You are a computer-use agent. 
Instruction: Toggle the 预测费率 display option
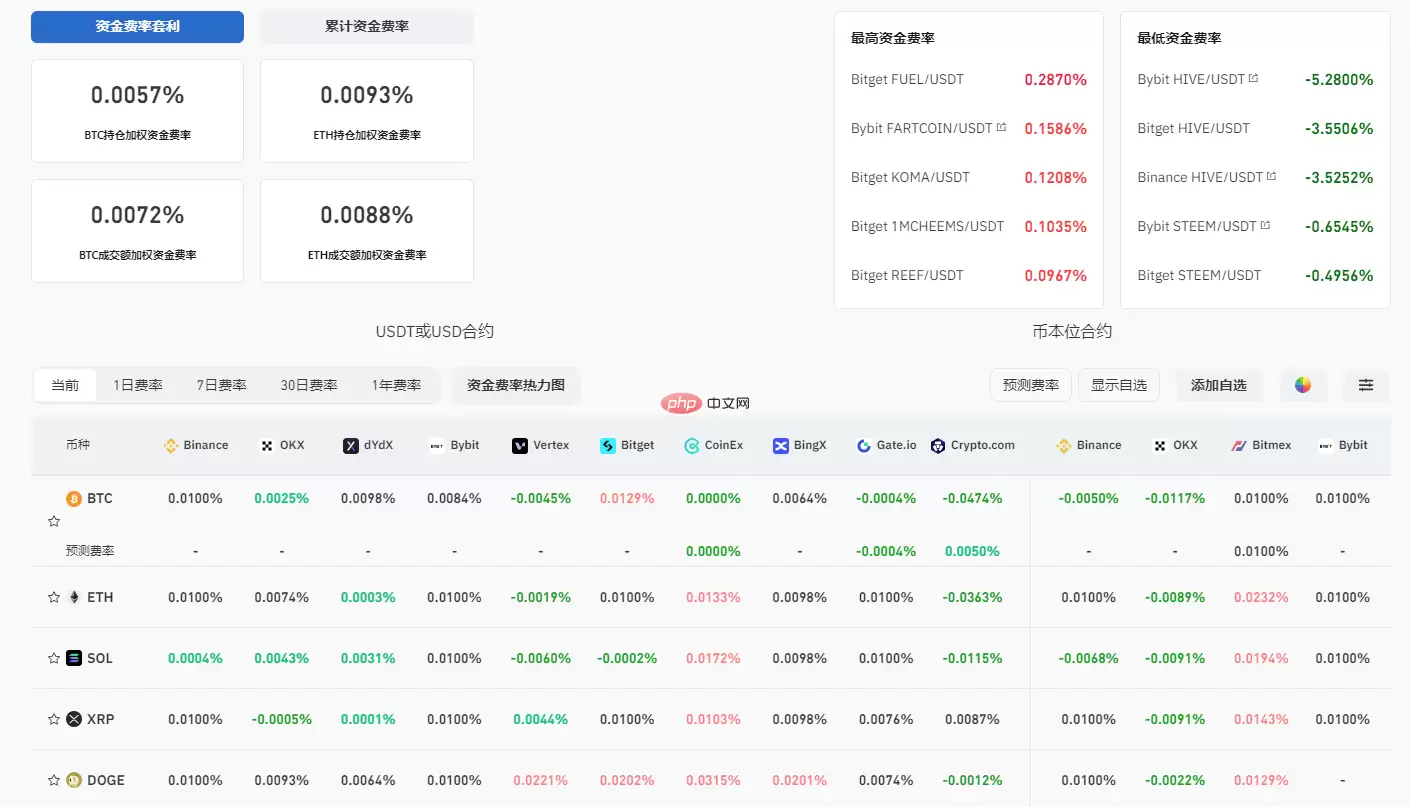pos(1030,385)
